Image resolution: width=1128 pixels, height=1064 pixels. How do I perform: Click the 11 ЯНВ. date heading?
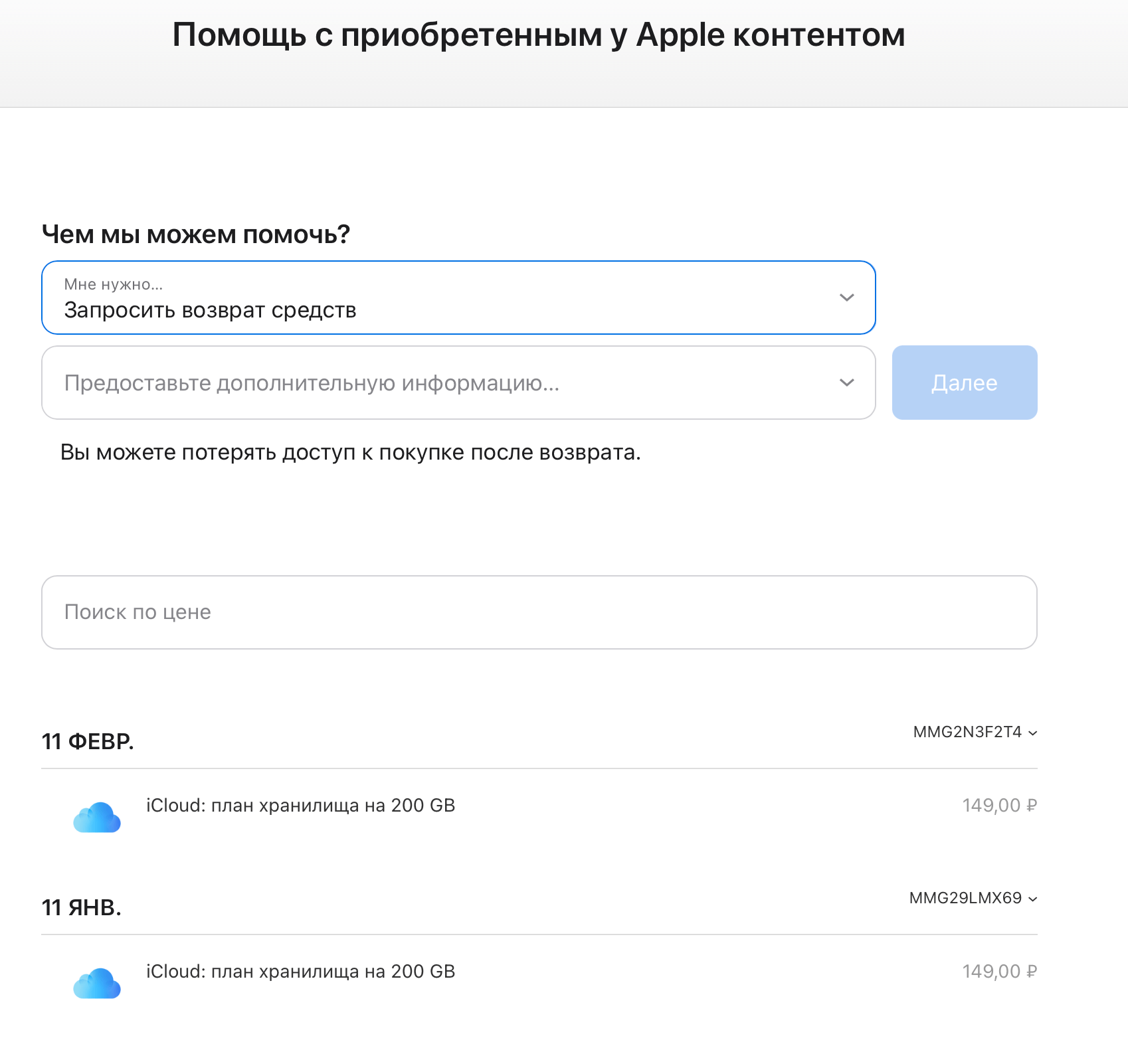82,908
